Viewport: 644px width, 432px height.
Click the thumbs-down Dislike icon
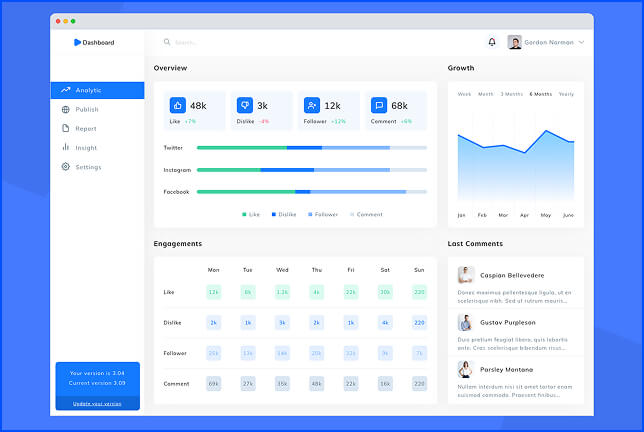[244, 105]
